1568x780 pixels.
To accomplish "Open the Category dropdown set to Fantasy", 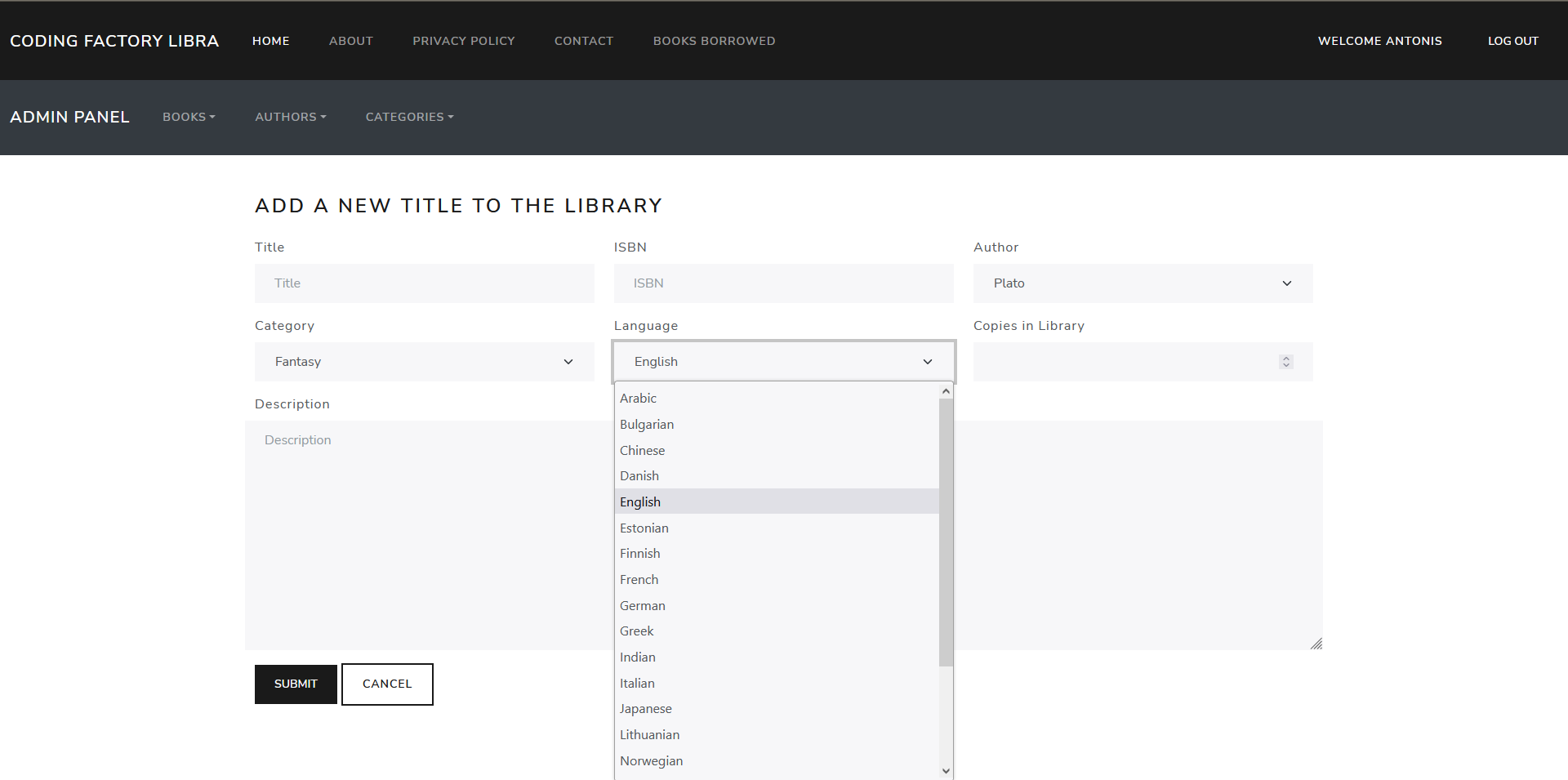I will click(x=424, y=362).
